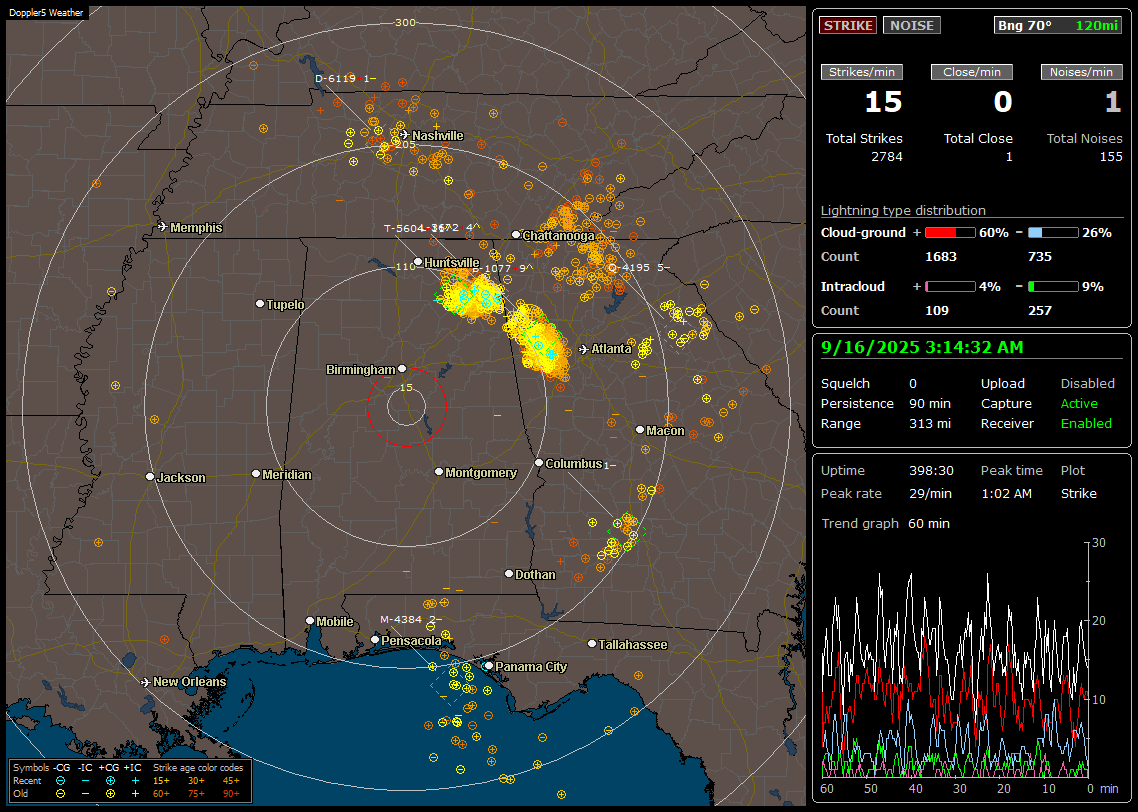This screenshot has height=812, width=1138.
Task: Click the Doppler5 Weather title label
Action: click(x=46, y=13)
